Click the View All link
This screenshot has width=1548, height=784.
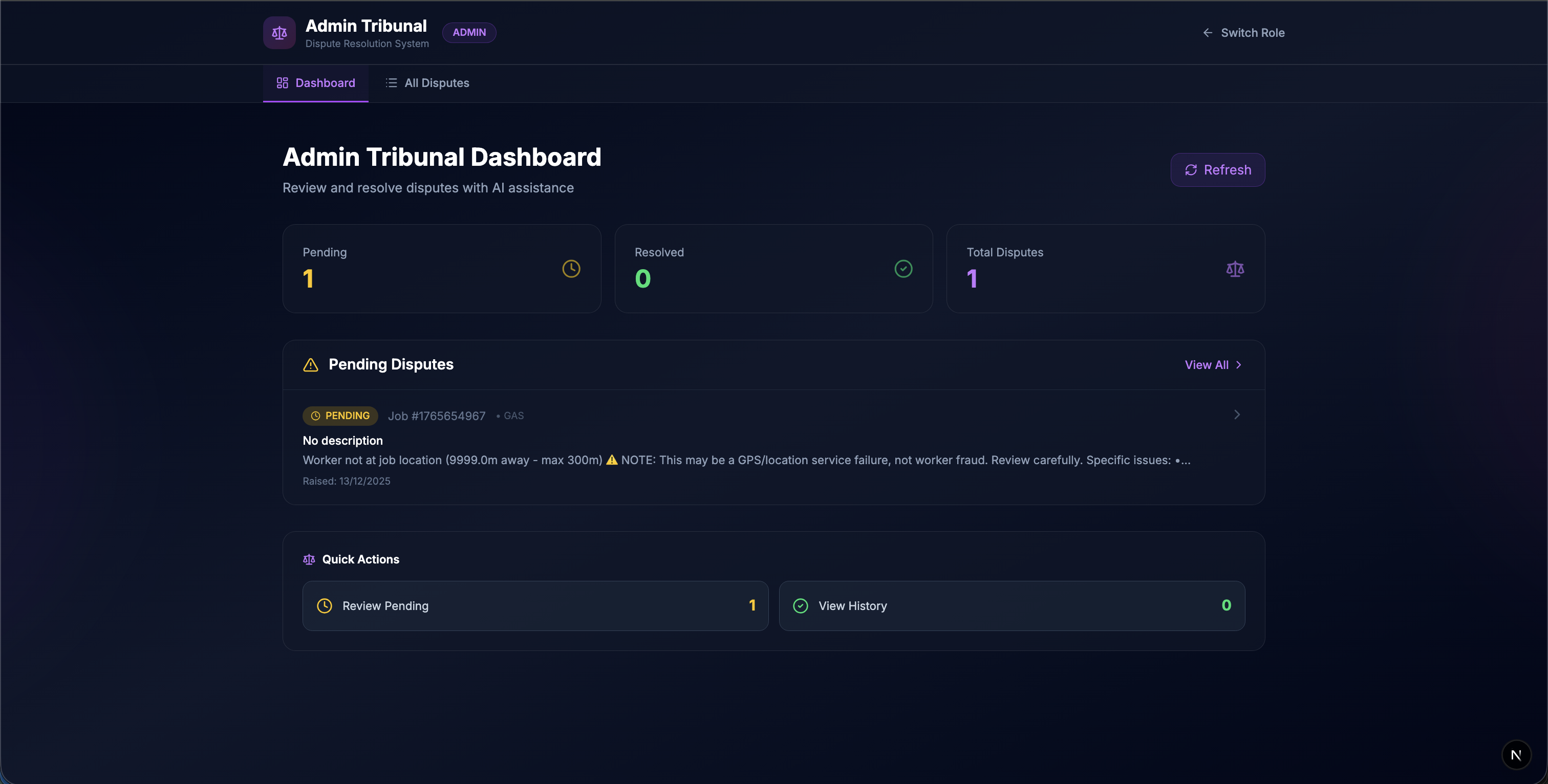1206,365
